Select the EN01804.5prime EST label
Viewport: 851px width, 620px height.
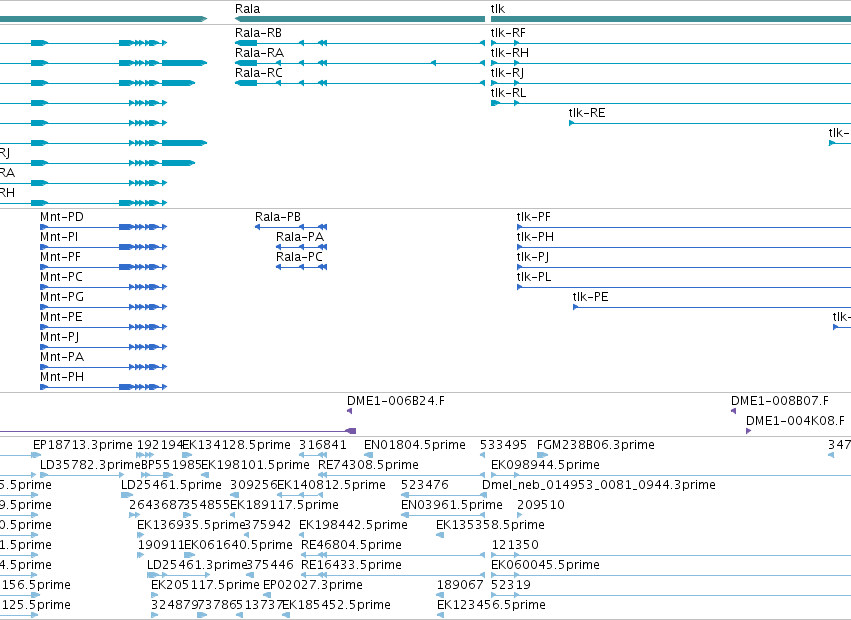pyautogui.click(x=415, y=445)
